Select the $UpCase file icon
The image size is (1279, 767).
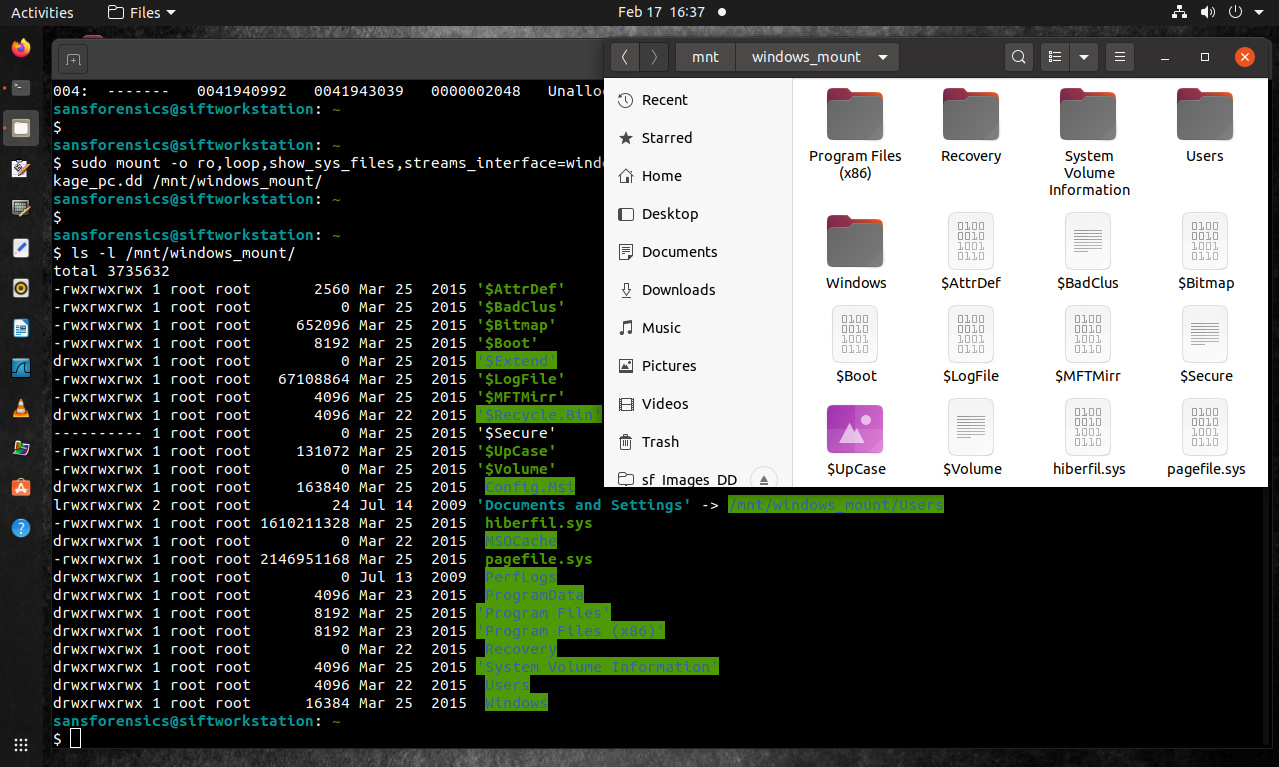855,428
